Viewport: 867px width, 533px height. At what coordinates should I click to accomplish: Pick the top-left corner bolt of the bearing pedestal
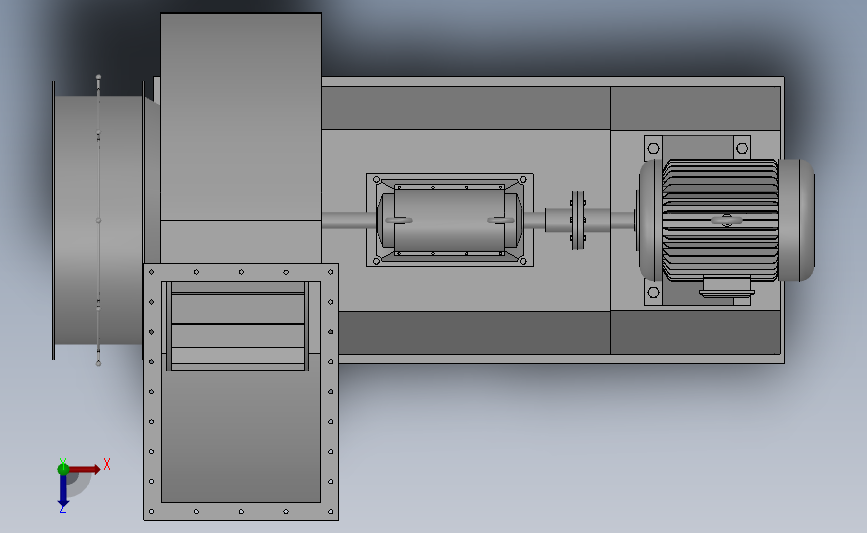377,180
